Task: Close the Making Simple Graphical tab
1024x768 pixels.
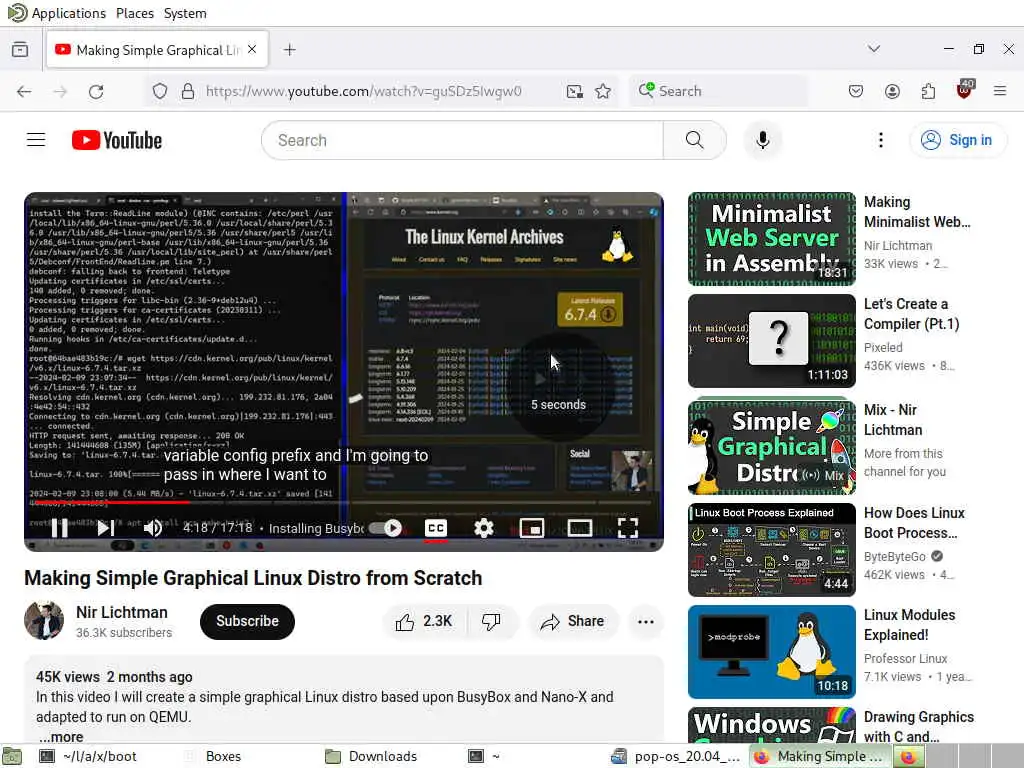Action: [253, 50]
